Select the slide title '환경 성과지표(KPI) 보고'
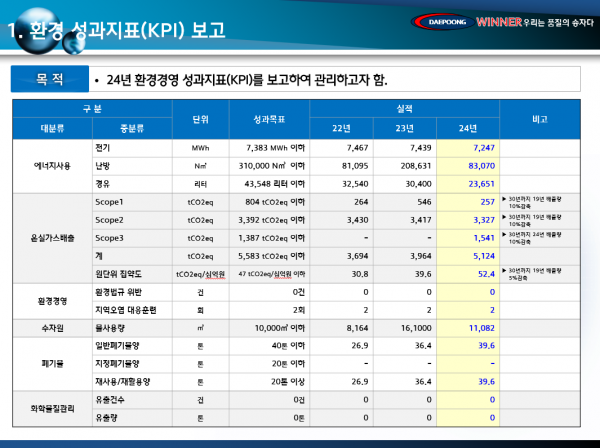Screen dimensions: 600x448 coord(127,30)
